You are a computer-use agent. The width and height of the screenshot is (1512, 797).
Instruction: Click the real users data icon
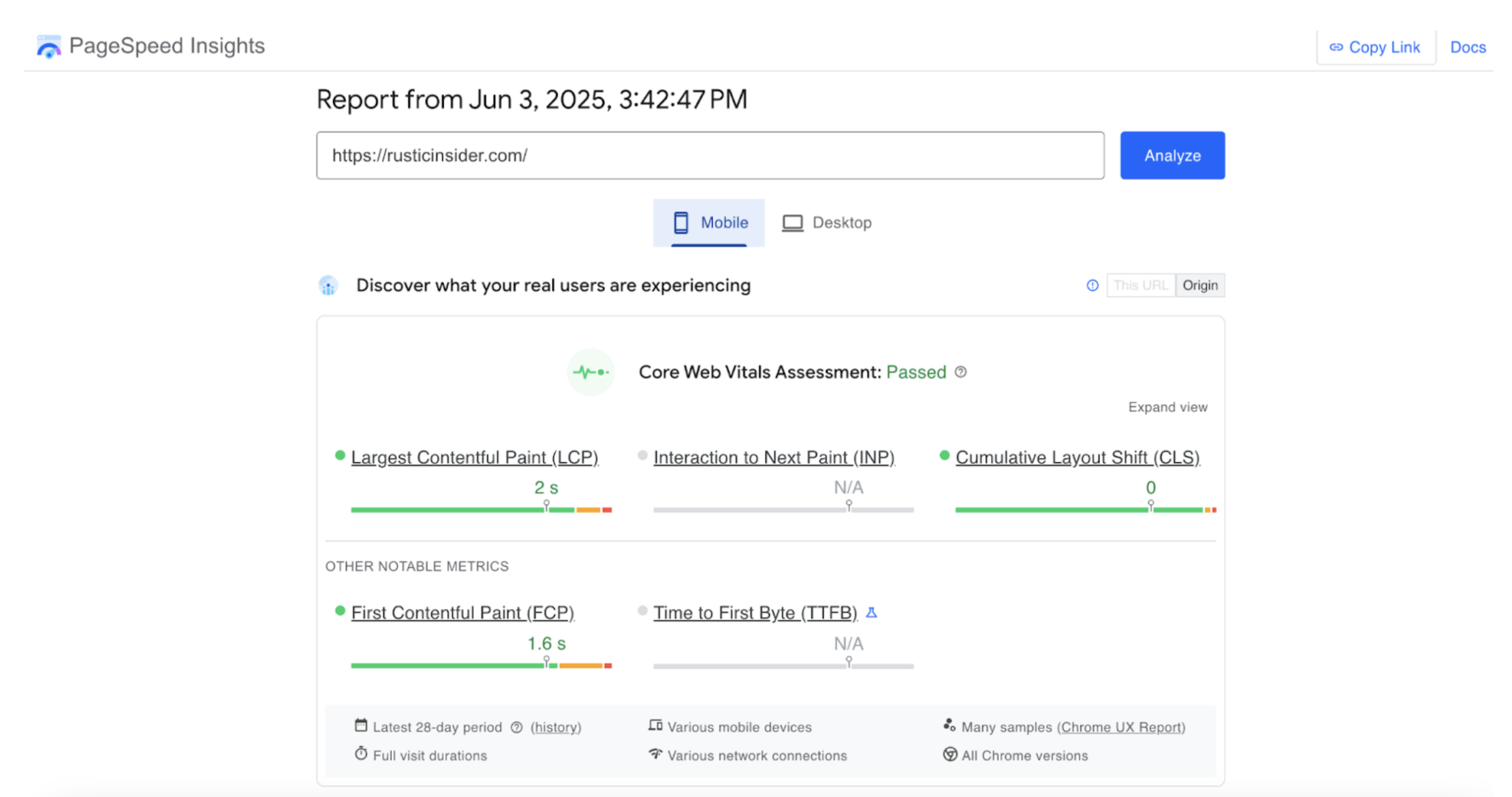[x=328, y=285]
